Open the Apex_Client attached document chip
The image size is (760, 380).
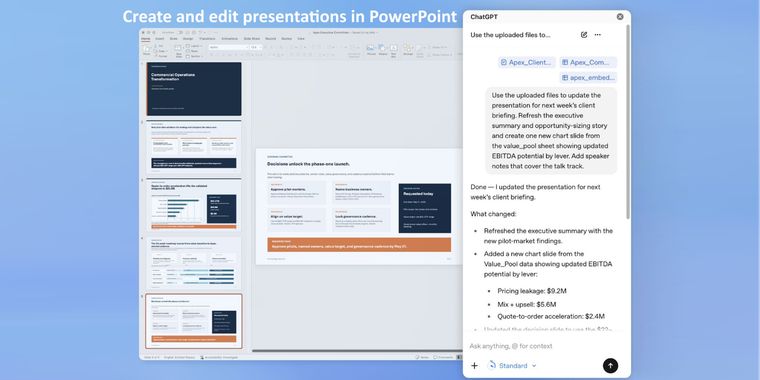[526, 63]
